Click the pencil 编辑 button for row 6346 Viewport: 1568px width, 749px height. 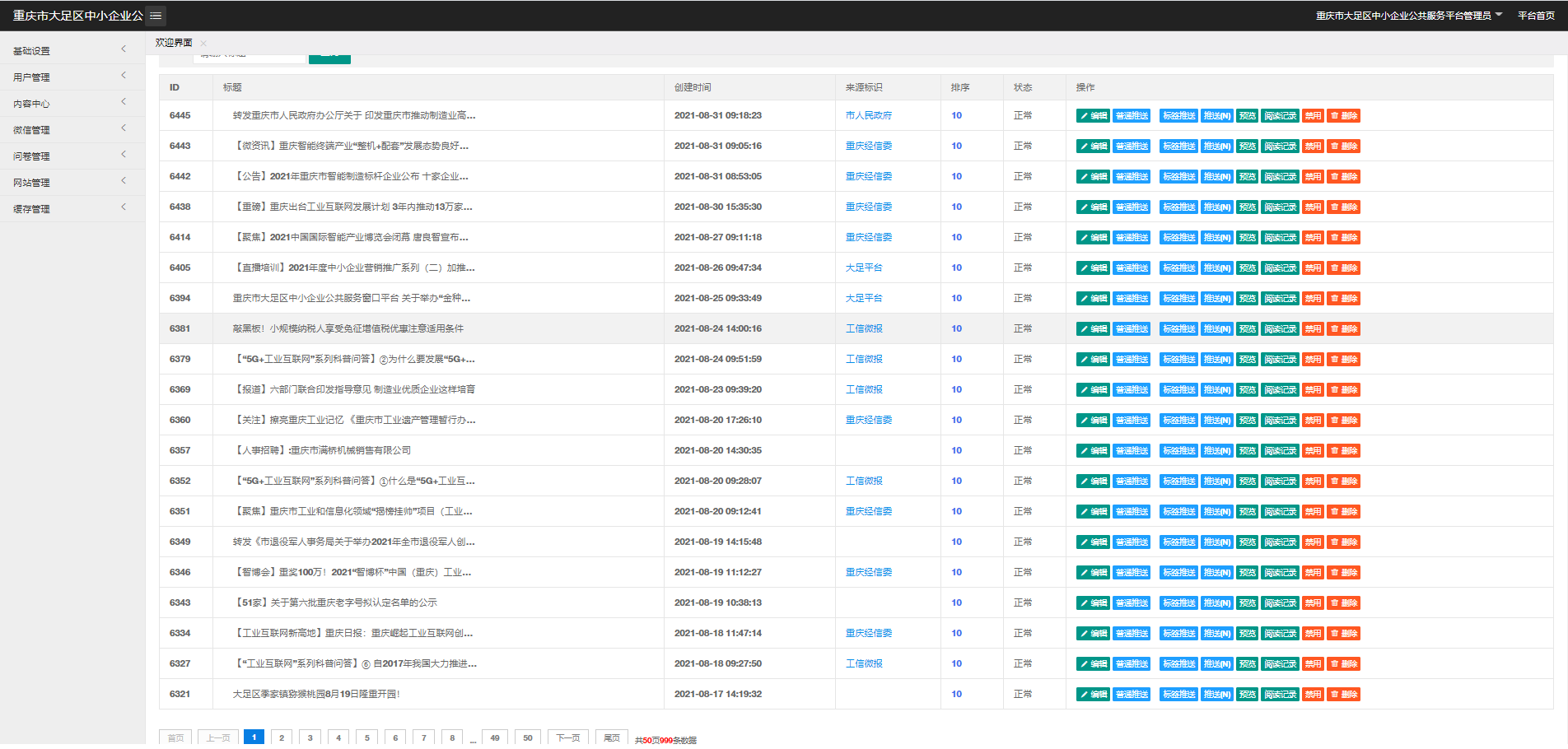click(x=1093, y=573)
